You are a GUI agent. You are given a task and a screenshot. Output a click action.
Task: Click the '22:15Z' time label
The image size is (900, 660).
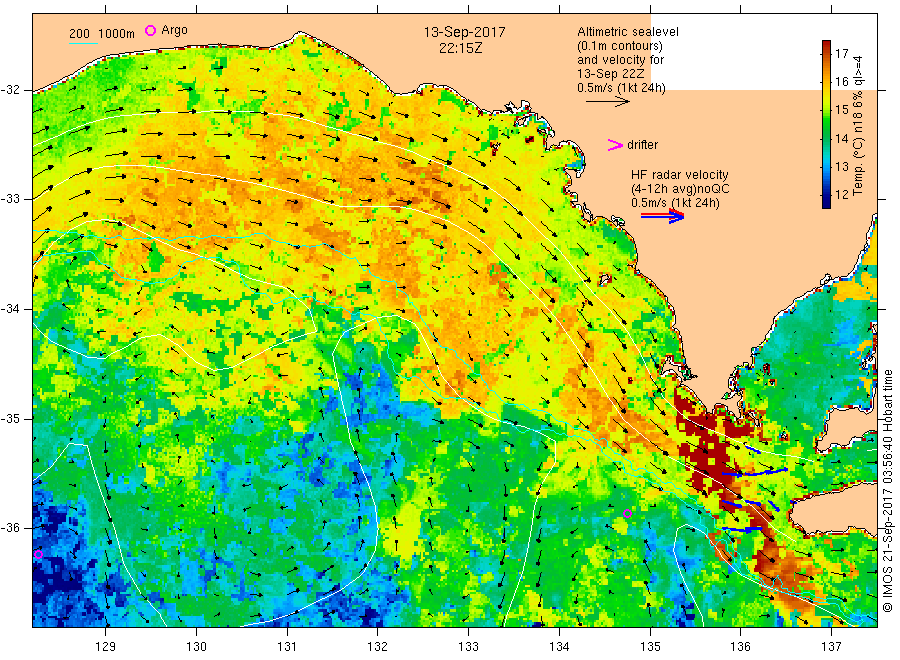coord(460,48)
